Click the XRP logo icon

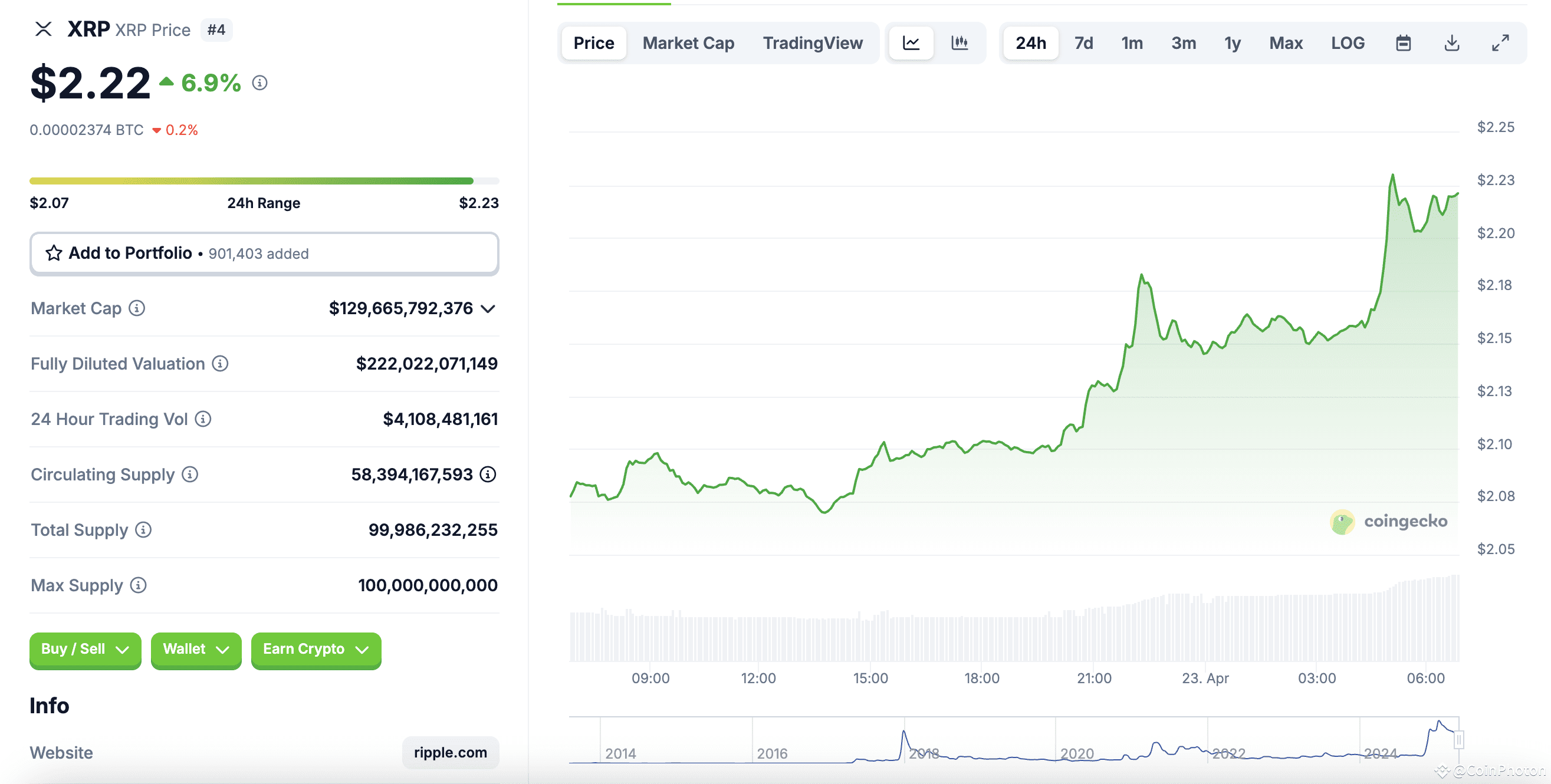point(44,29)
